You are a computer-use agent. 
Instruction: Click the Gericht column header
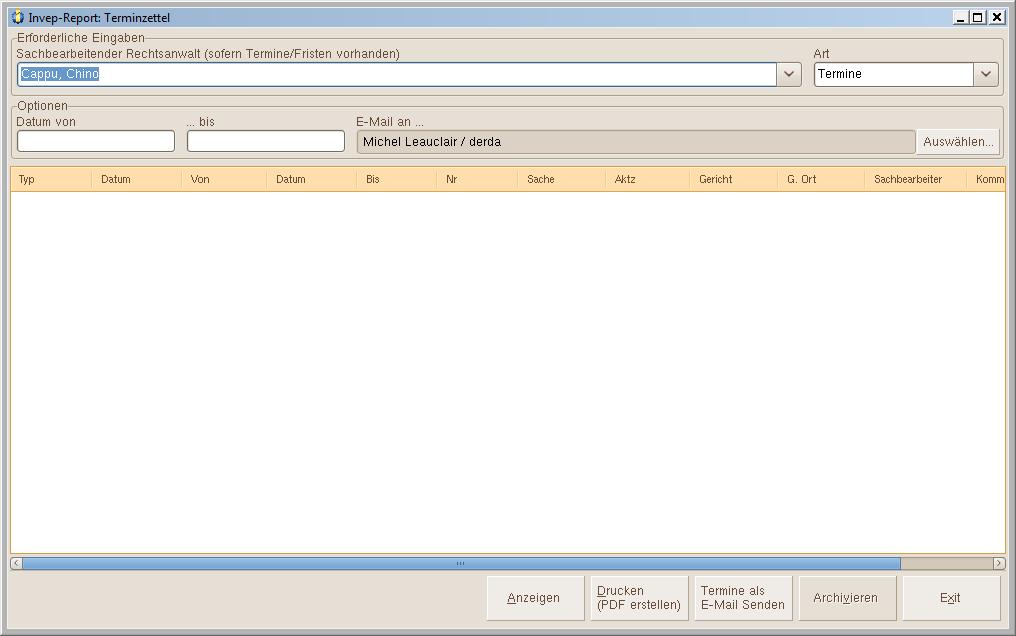733,179
